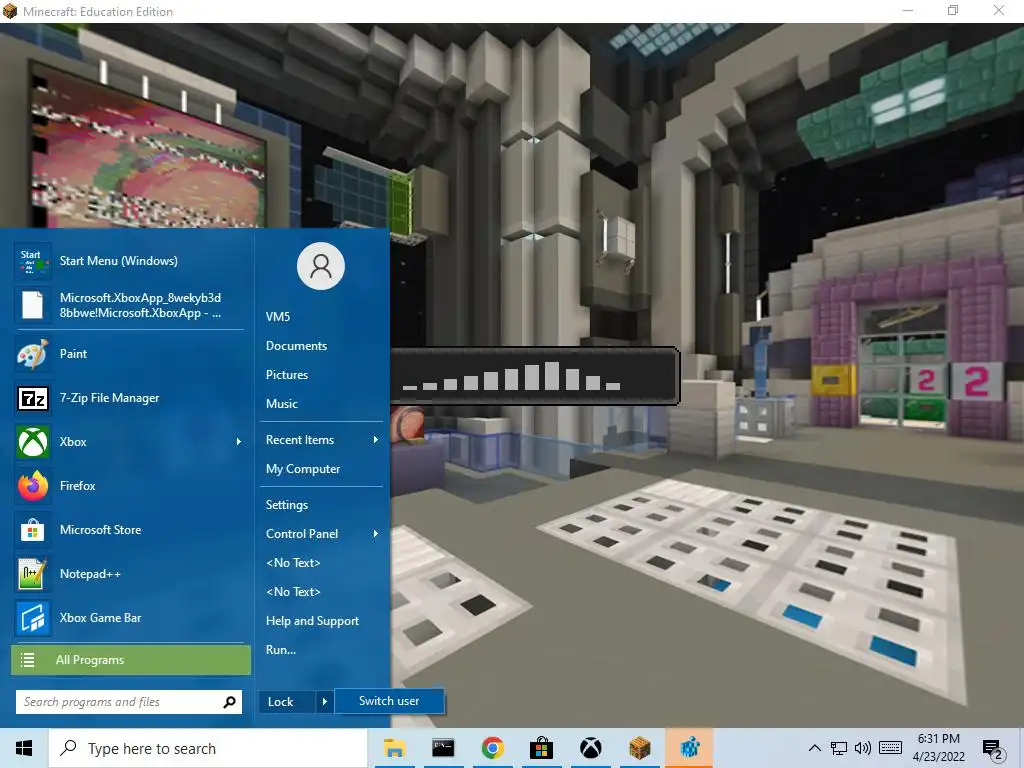Open File Explorer from the taskbar
Image resolution: width=1024 pixels, height=768 pixels.
pyautogui.click(x=394, y=748)
